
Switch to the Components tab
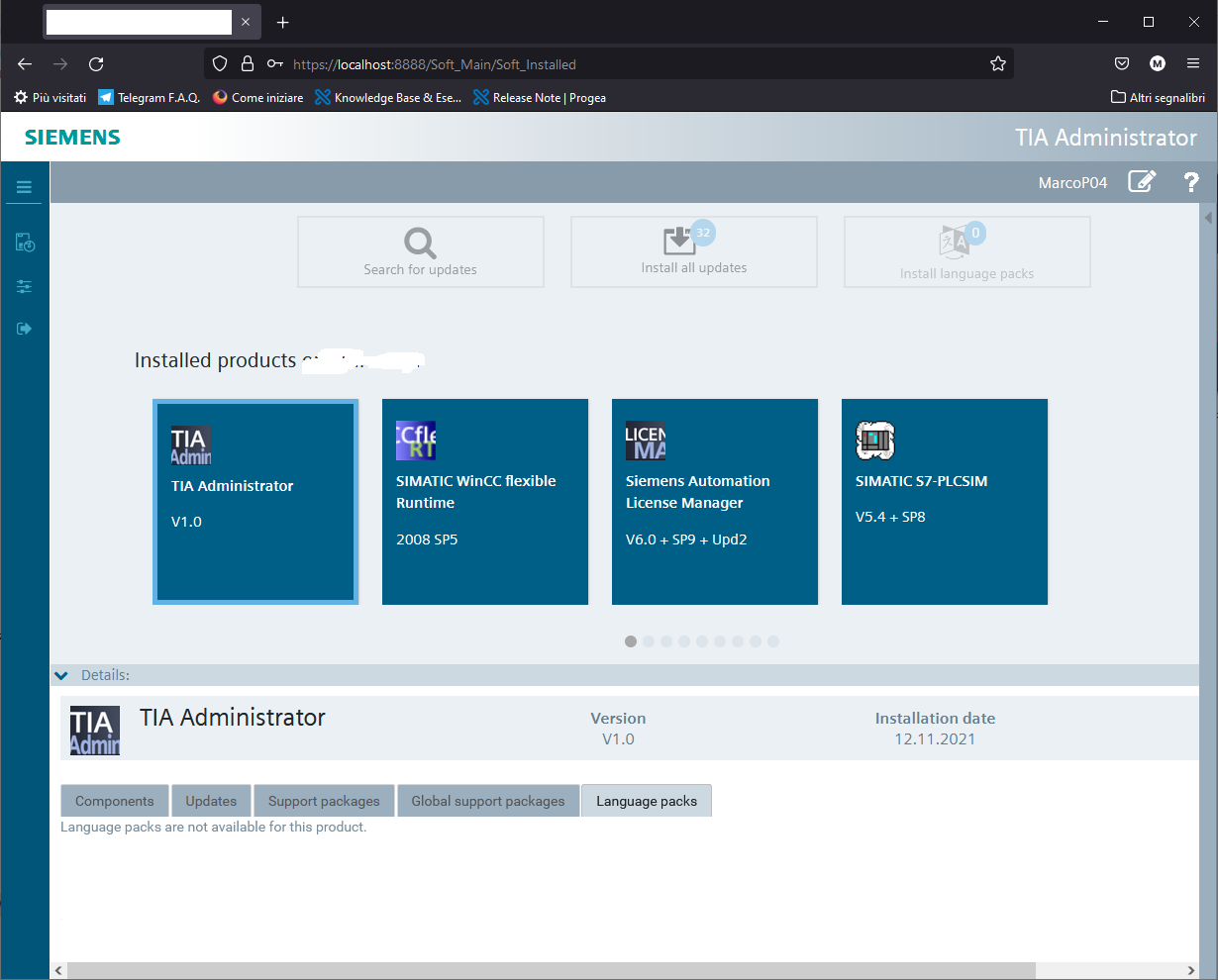click(115, 801)
